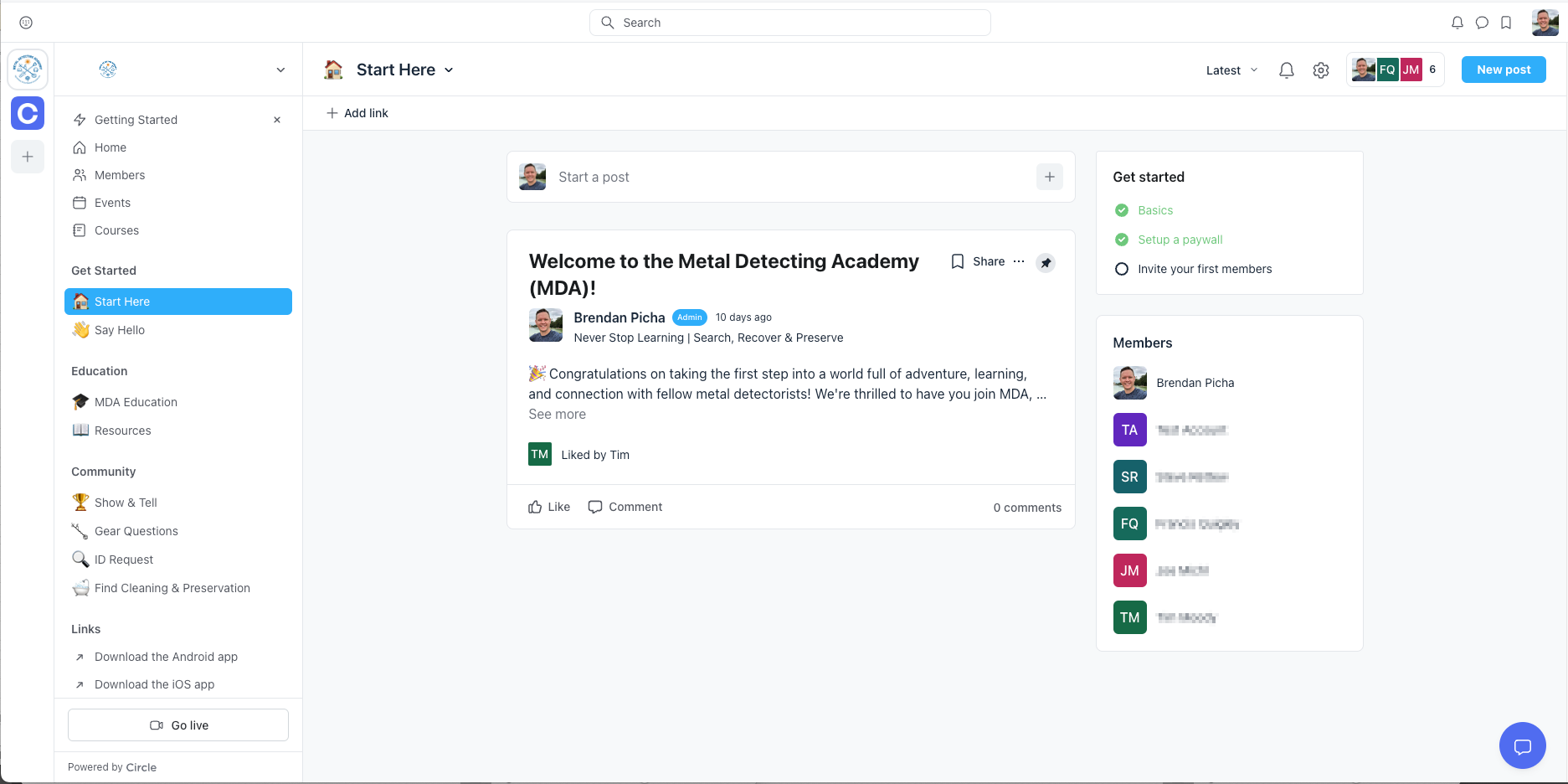The width and height of the screenshot is (1568, 784).
Task: Click the Search field
Action: click(x=789, y=23)
